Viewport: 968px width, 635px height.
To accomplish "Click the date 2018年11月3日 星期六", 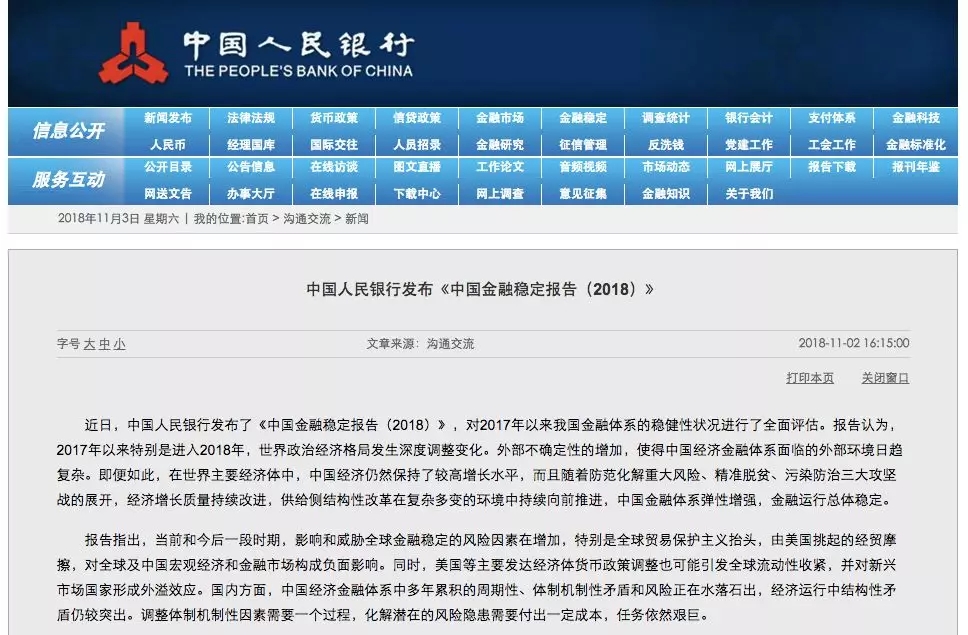I will click(119, 218).
